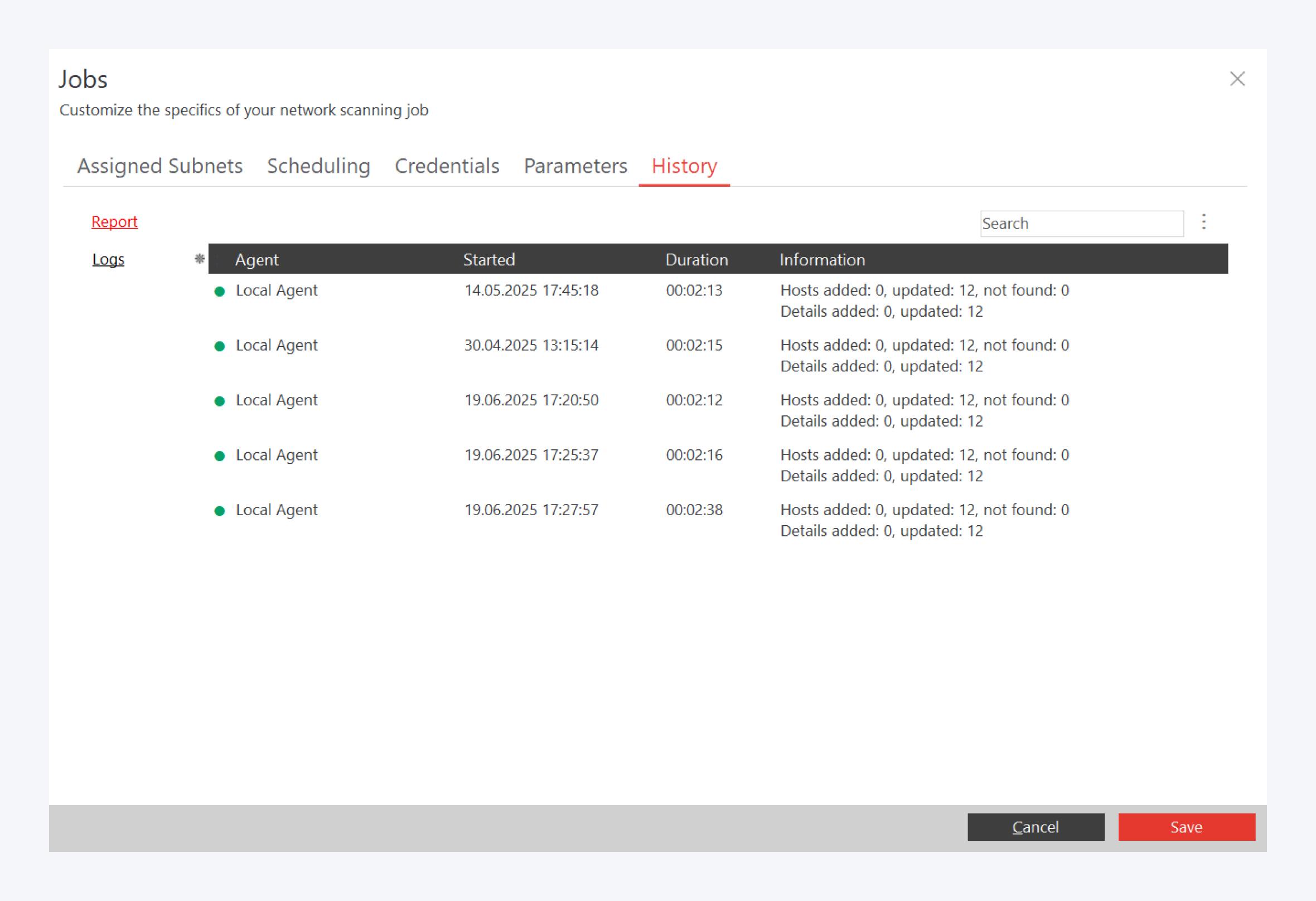
Task: Click the red Save button
Action: click(x=1186, y=827)
